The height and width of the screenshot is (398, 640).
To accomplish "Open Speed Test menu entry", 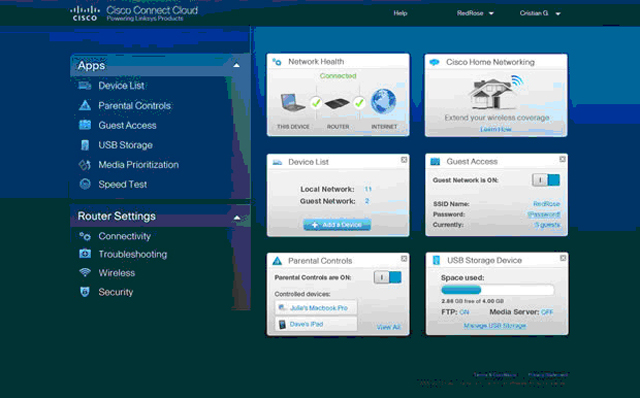I will (122, 184).
